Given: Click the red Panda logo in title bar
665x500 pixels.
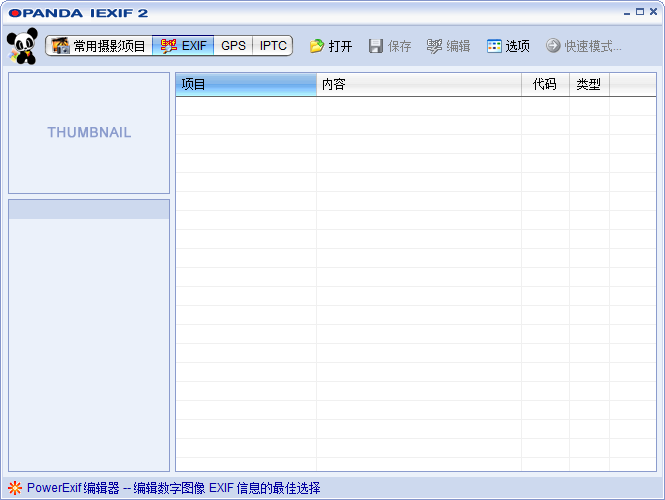Looking at the screenshot, I should [x=14, y=13].
